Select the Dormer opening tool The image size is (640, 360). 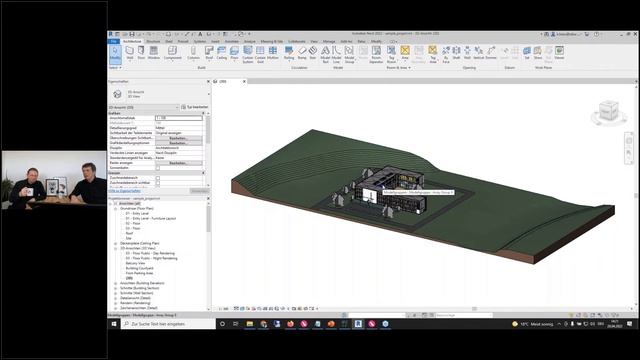pyautogui.click(x=491, y=53)
